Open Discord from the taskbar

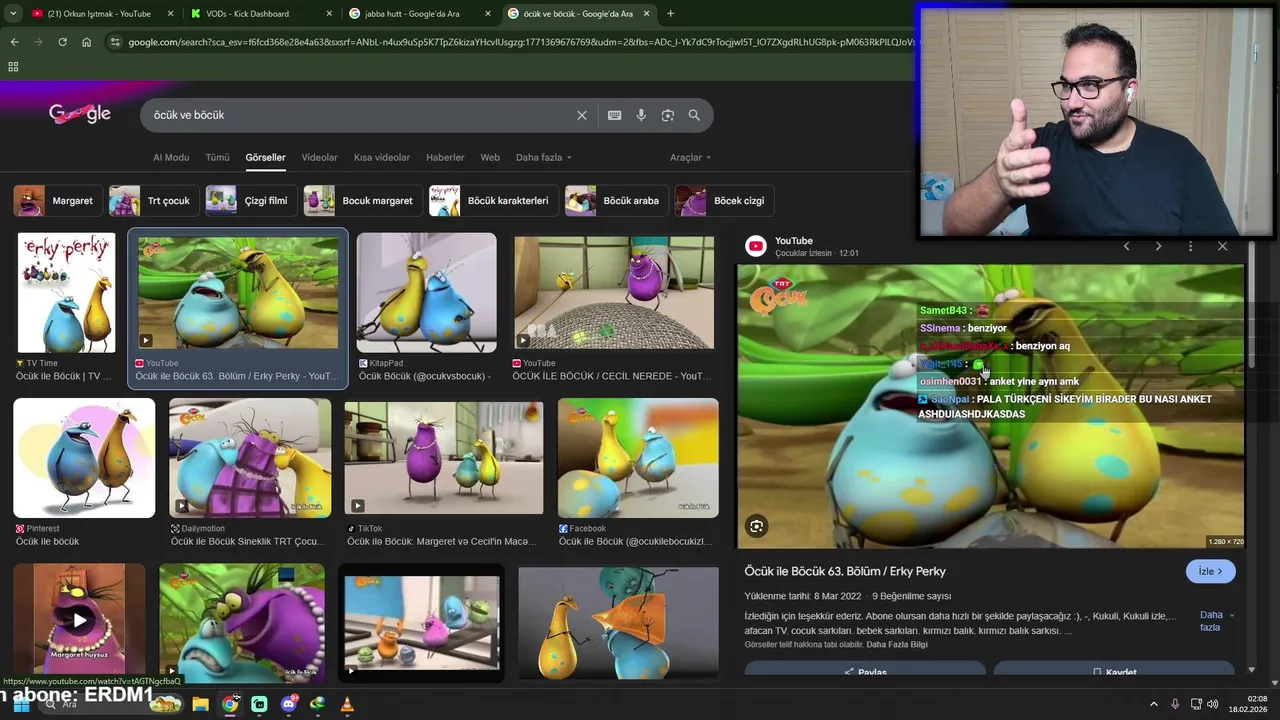[289, 704]
